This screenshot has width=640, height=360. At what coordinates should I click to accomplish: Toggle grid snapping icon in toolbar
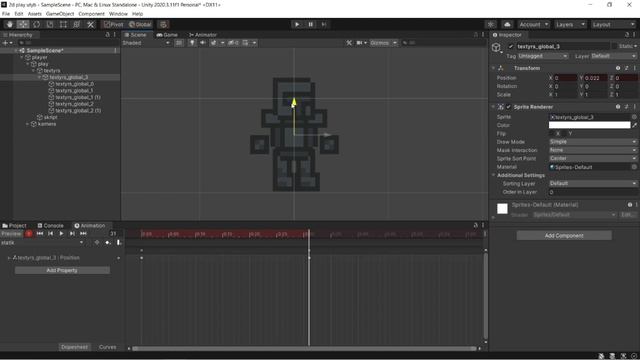point(163,24)
